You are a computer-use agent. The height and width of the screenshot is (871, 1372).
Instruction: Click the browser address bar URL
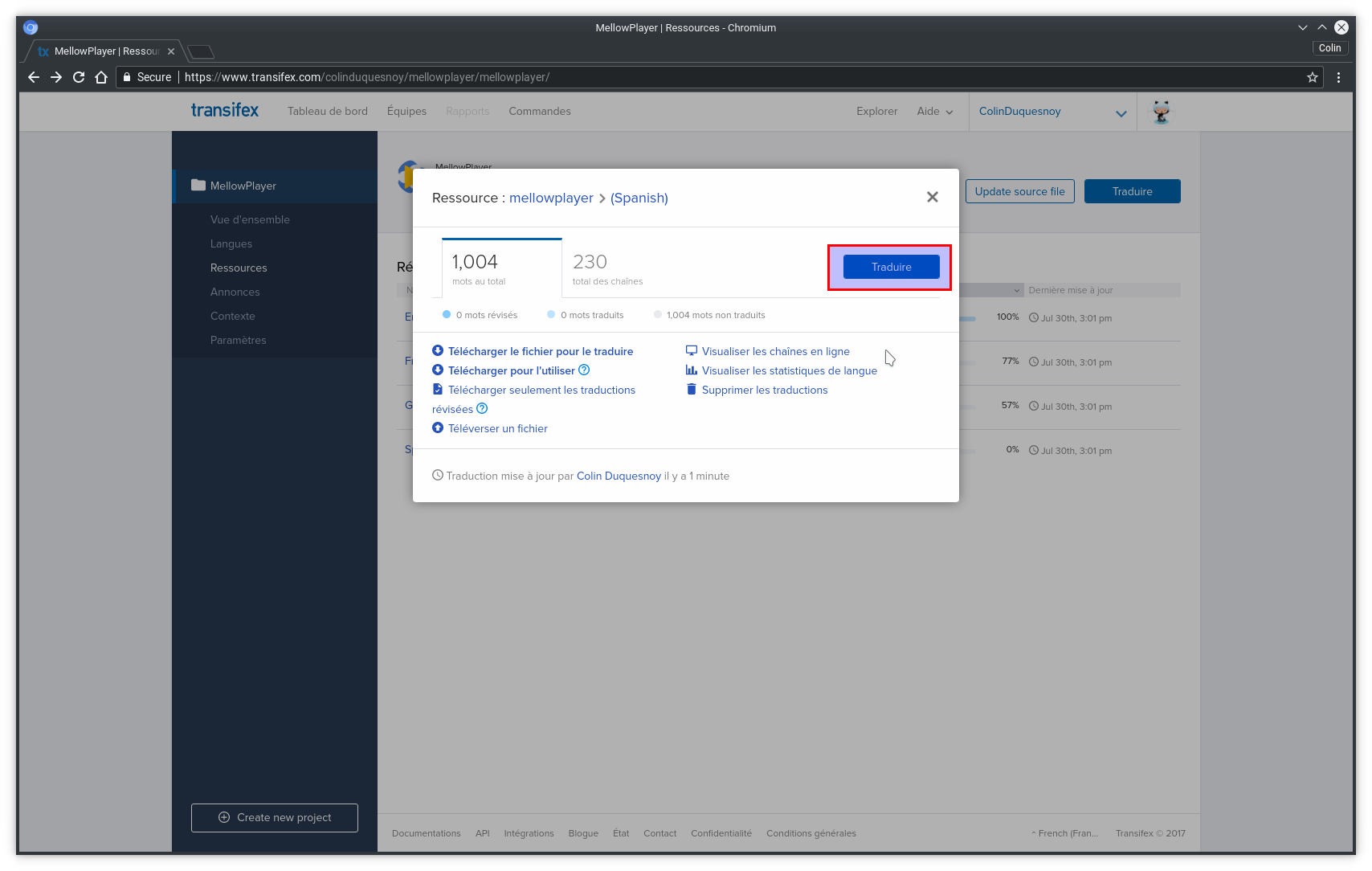367,77
